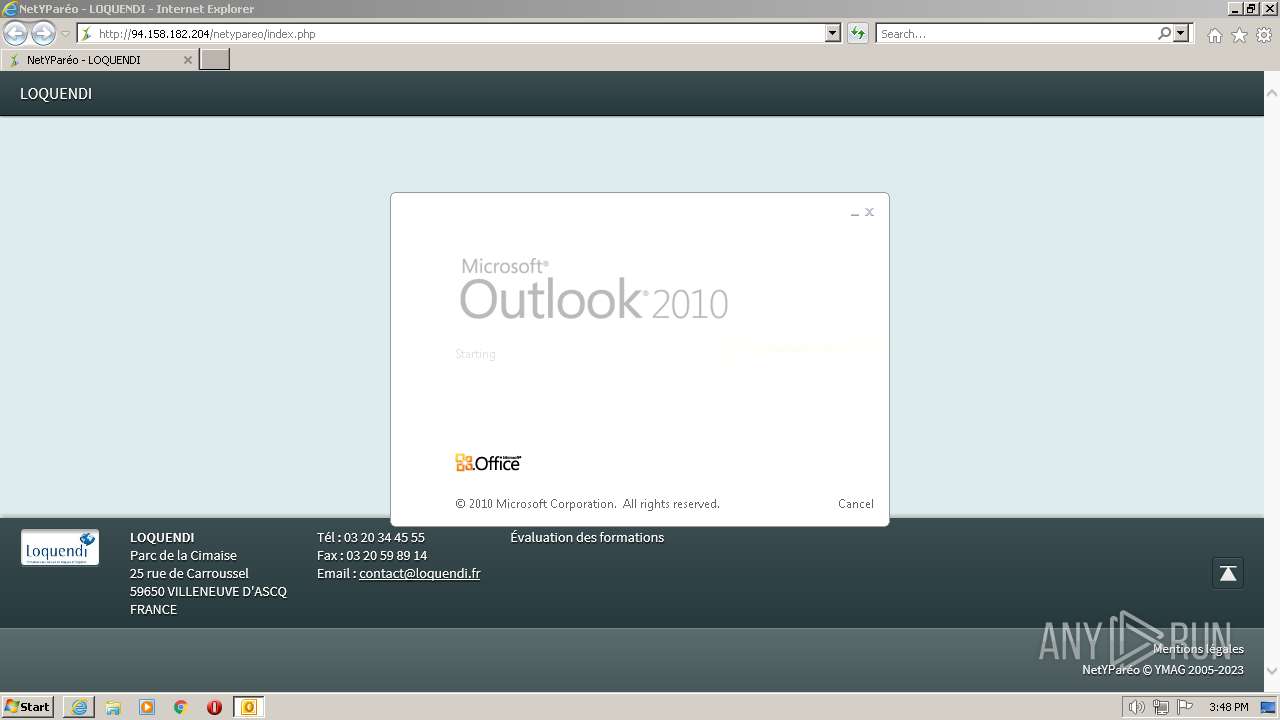Viewport: 1280px width, 720px height.
Task: Click the Parc de la Cimaise text
Action: pyautogui.click(x=183, y=556)
